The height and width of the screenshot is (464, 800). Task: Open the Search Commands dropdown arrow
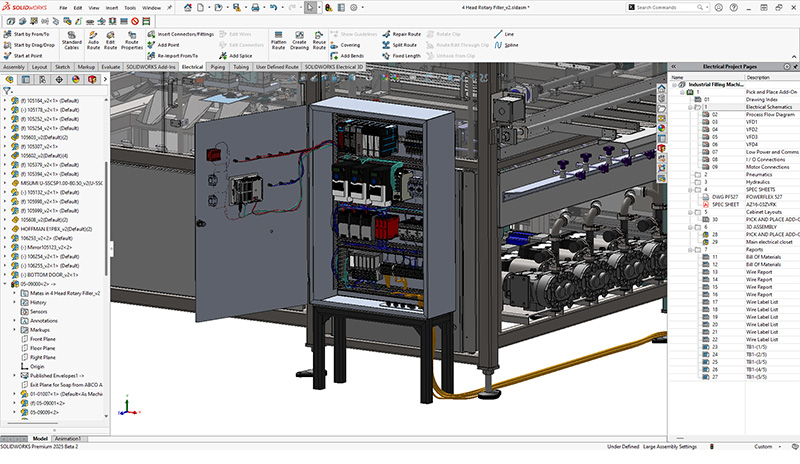click(x=707, y=8)
